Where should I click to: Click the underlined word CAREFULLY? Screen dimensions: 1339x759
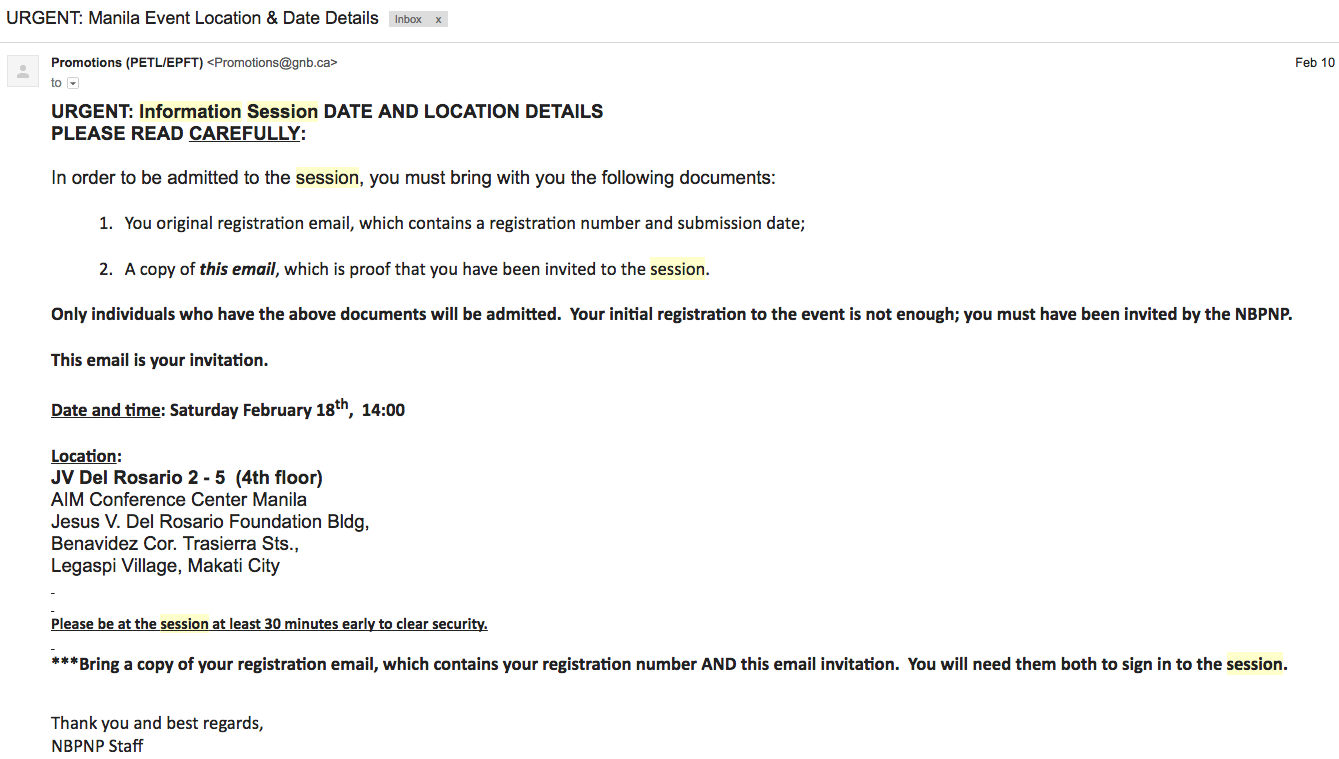click(244, 134)
